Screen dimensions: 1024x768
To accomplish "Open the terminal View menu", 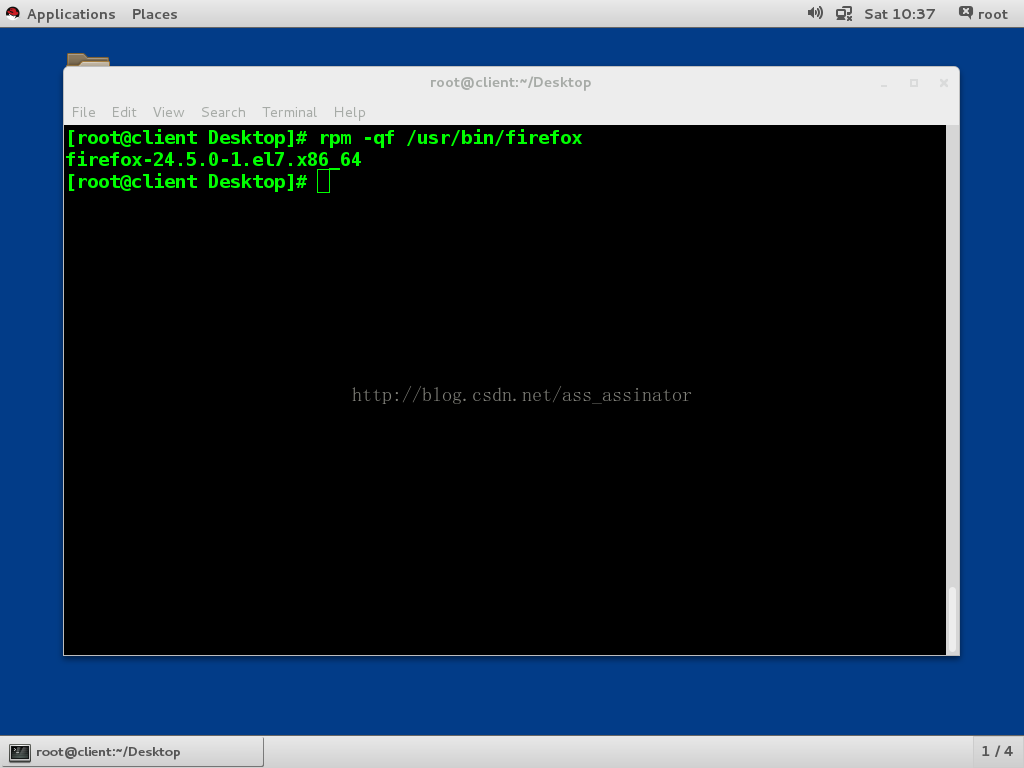I will point(168,112).
